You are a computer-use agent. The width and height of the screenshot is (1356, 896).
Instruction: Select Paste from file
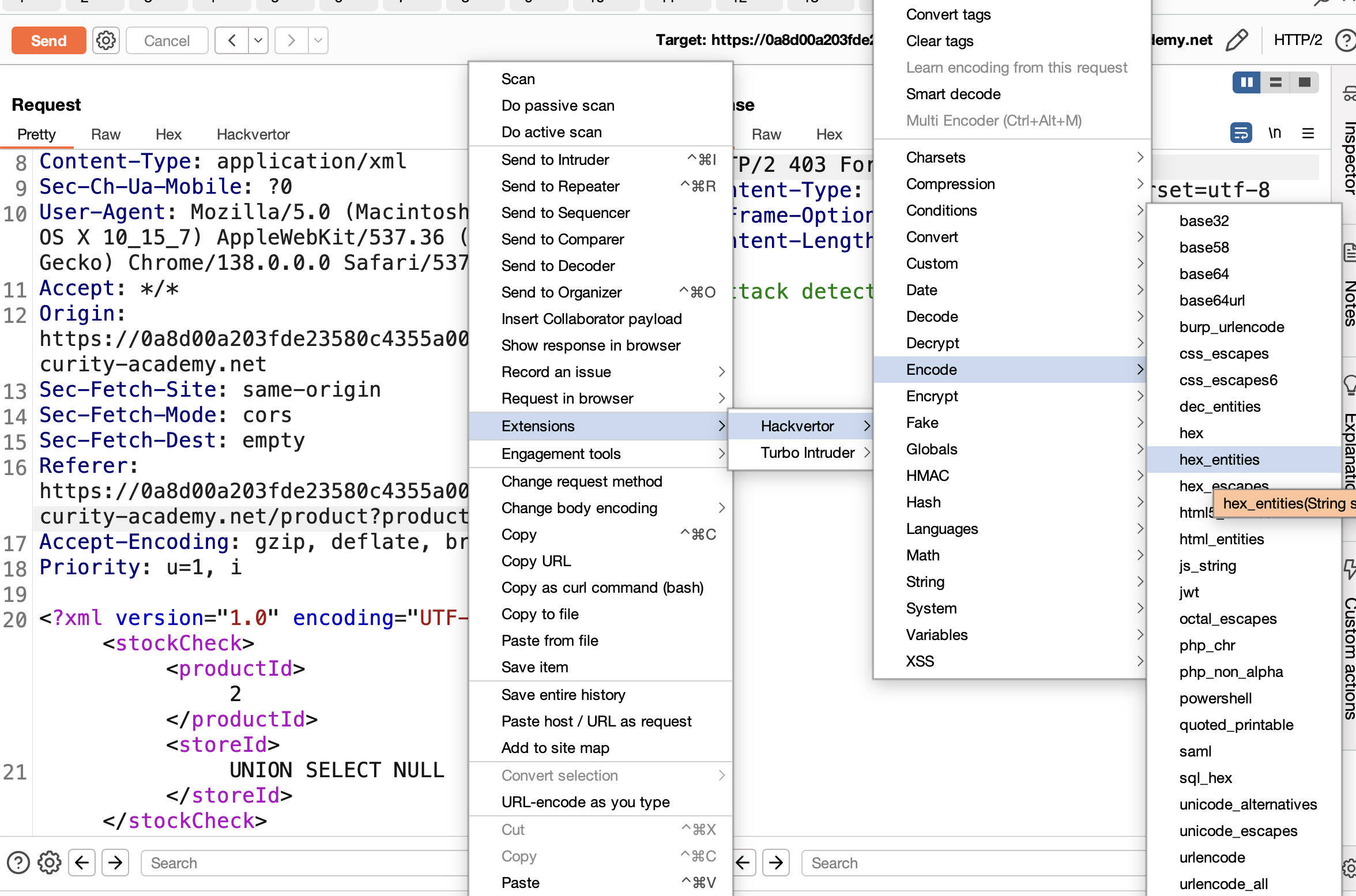pyautogui.click(x=601, y=641)
